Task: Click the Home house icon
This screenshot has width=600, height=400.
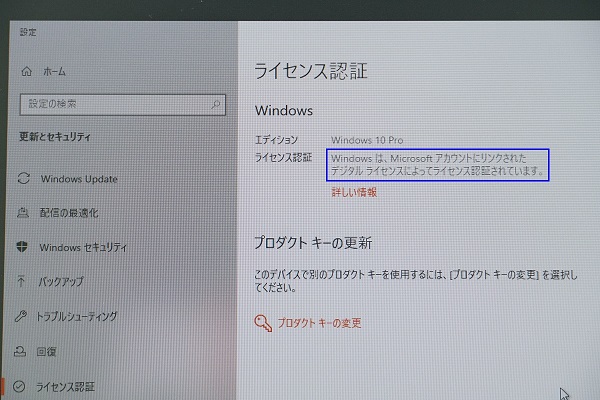Action: click(26, 71)
